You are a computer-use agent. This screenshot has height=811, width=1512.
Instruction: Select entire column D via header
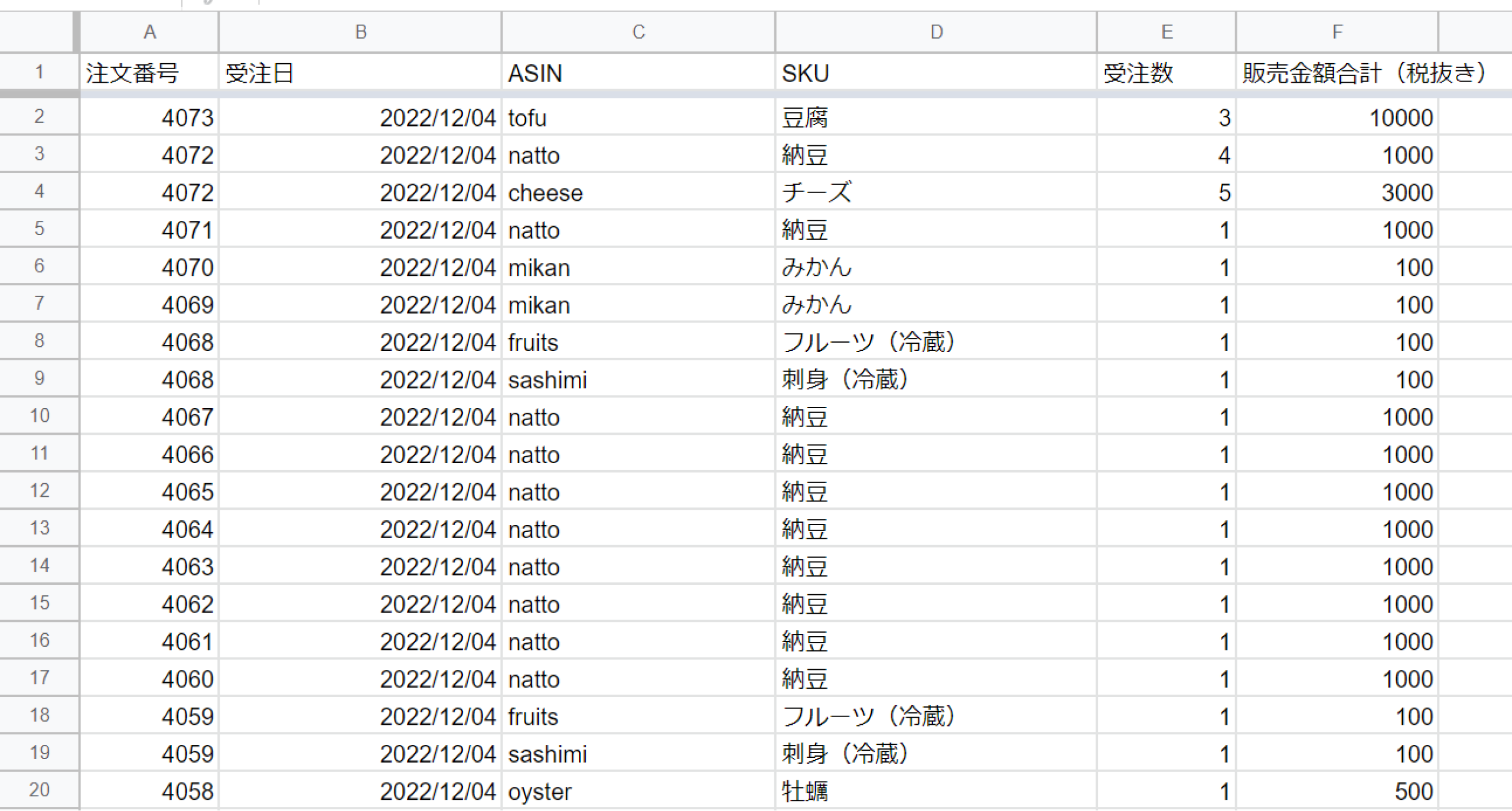936,32
